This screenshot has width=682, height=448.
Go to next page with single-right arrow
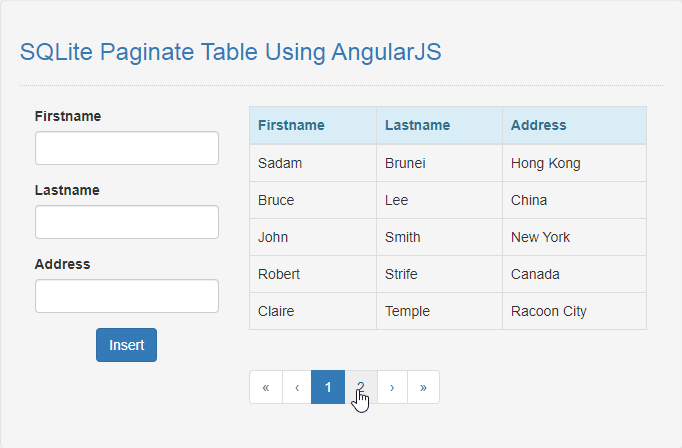point(392,387)
